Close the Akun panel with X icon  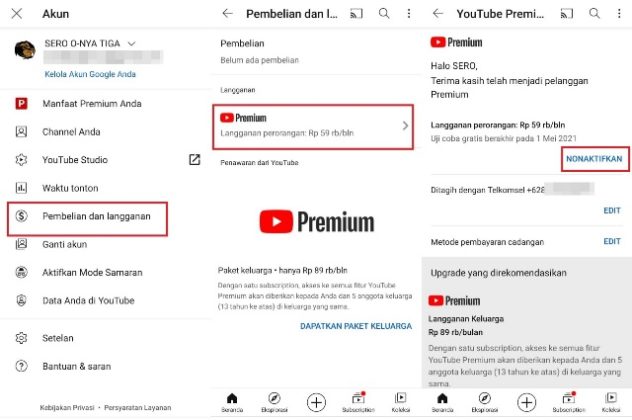pyautogui.click(x=17, y=14)
